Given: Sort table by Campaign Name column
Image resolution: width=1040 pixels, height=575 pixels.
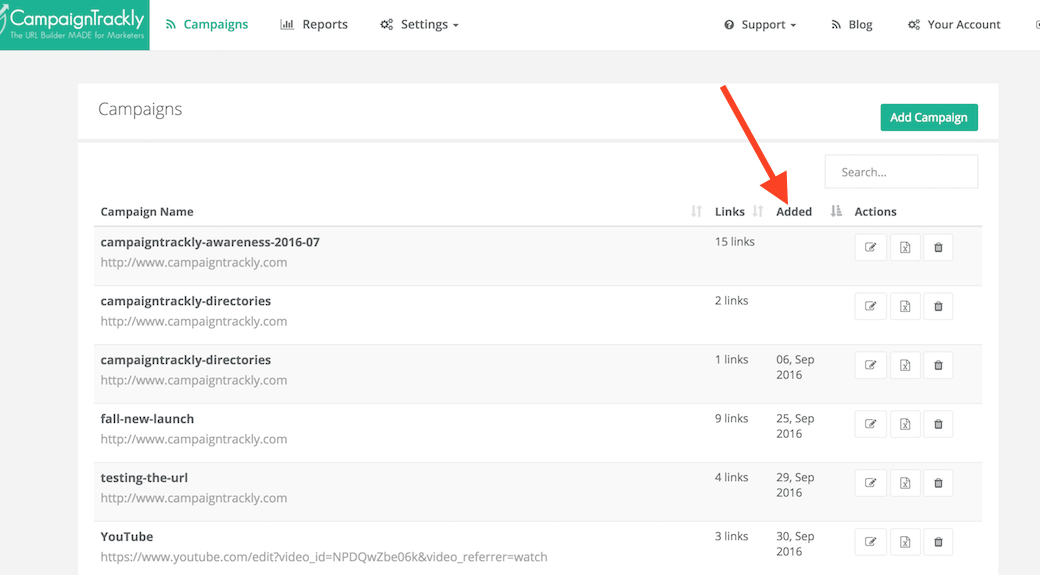Looking at the screenshot, I should pos(147,212).
